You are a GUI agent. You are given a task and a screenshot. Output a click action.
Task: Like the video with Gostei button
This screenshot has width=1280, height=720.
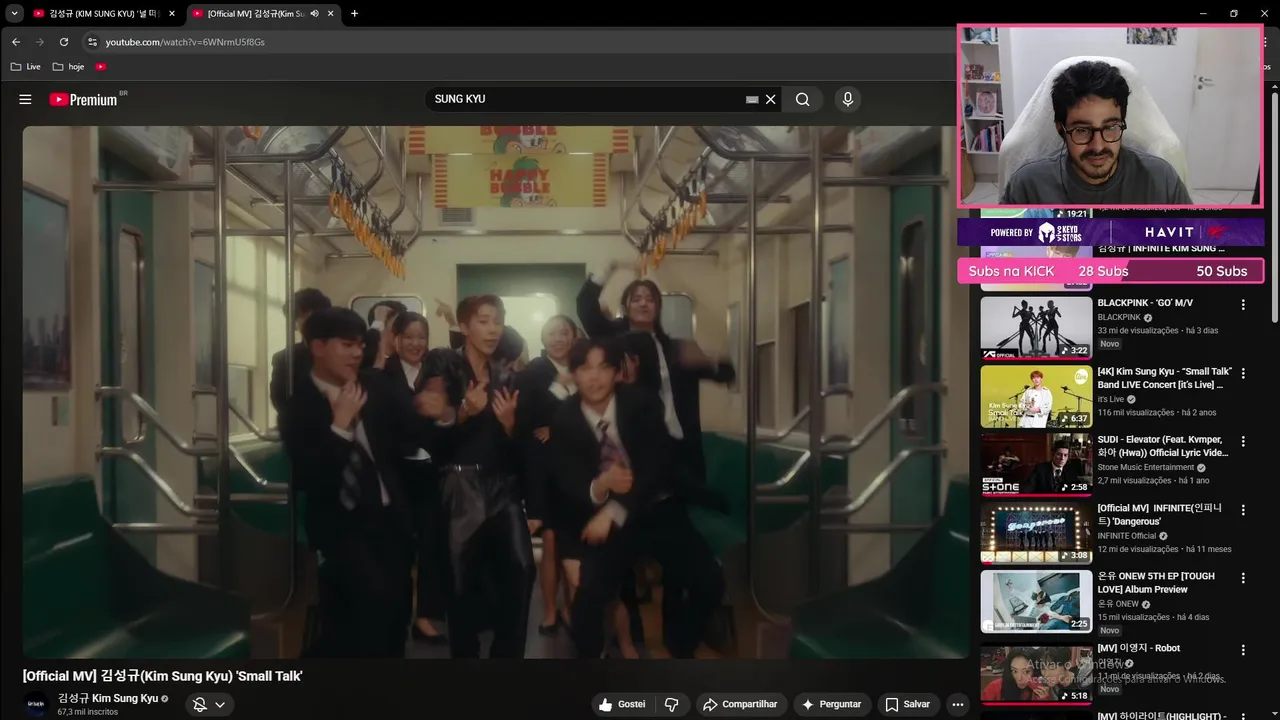pyautogui.click(x=621, y=704)
